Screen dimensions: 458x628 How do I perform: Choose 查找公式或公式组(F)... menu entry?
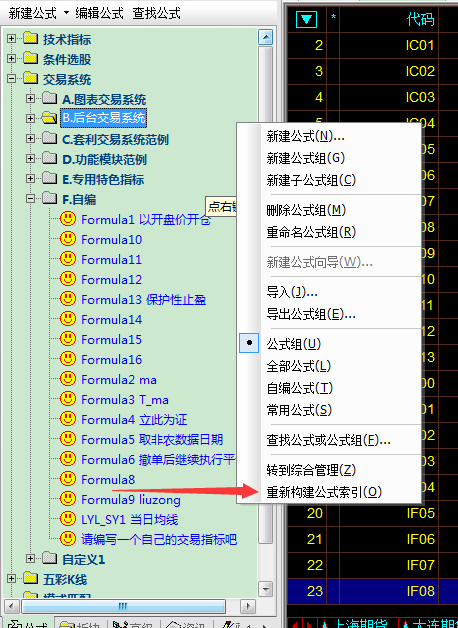point(329,440)
